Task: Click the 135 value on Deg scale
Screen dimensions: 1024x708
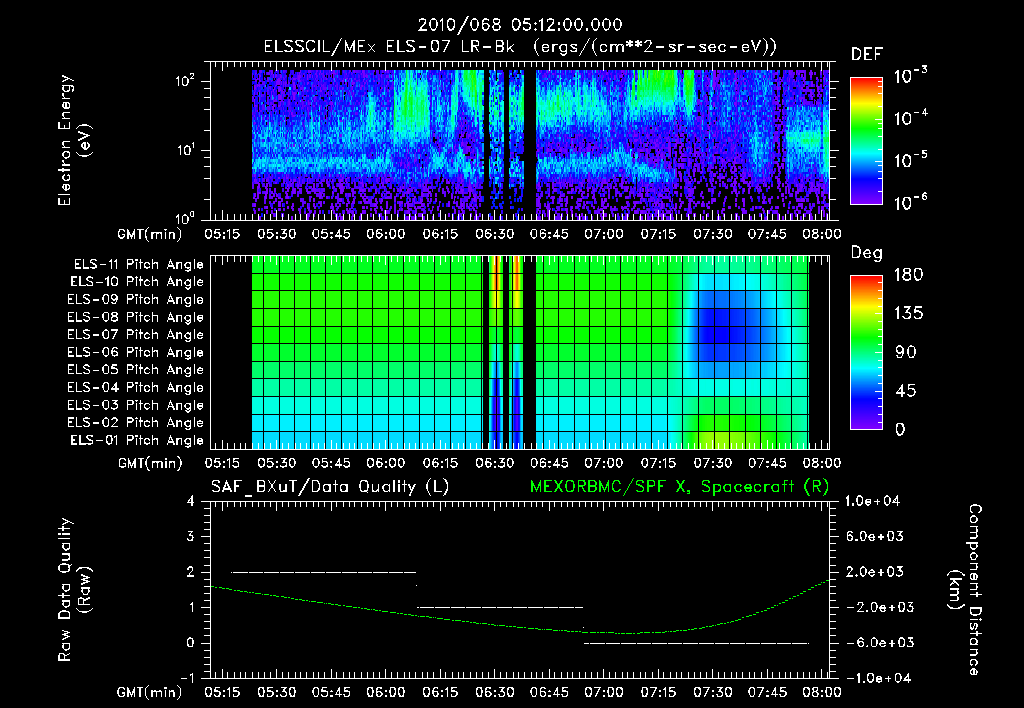Action: click(x=908, y=314)
